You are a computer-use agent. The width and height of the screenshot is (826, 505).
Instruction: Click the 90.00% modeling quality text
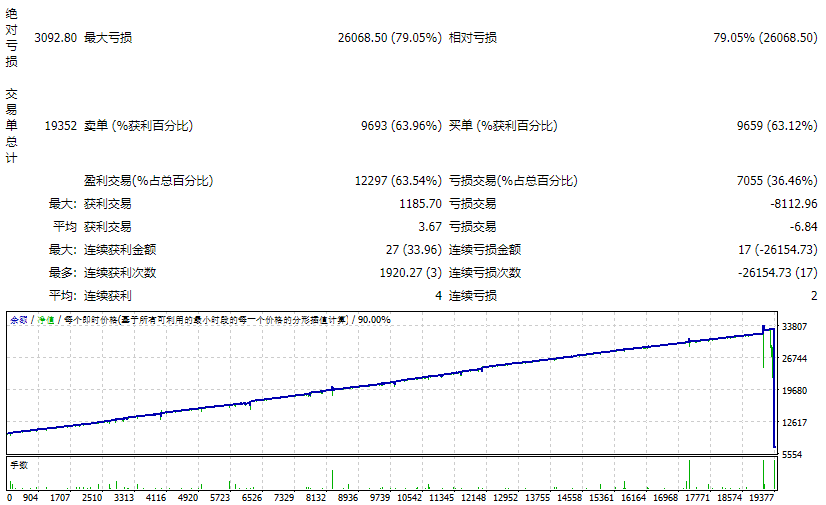pyautogui.click(x=375, y=320)
